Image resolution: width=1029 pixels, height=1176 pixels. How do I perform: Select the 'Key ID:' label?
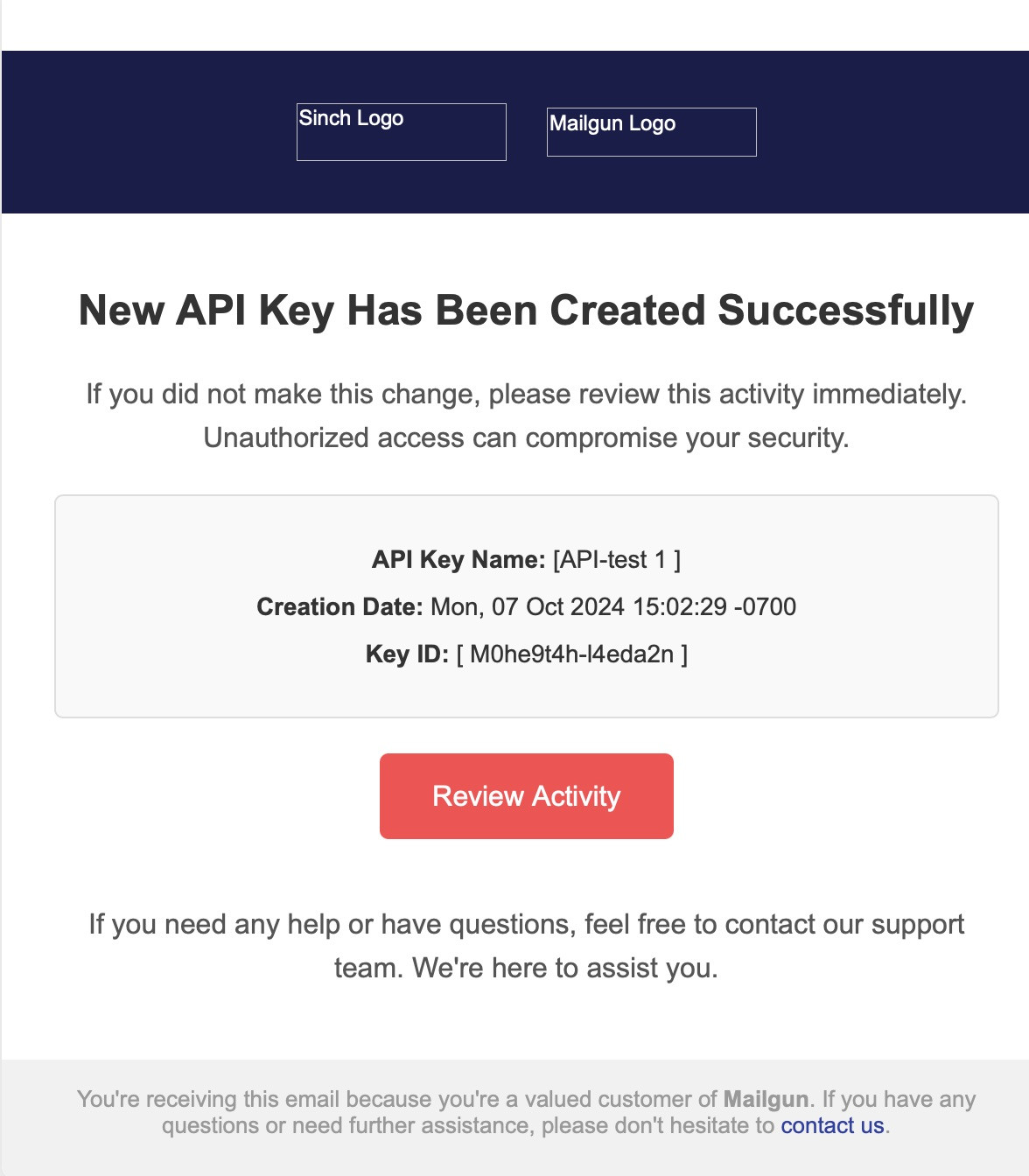[x=407, y=654]
